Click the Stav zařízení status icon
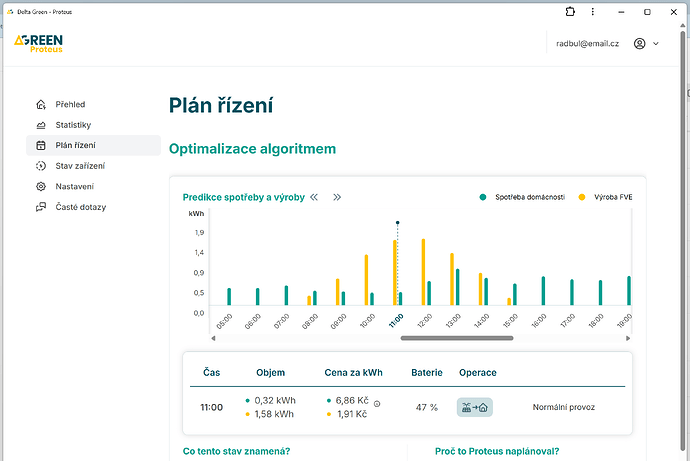This screenshot has height=461, width=690. click(x=40, y=166)
